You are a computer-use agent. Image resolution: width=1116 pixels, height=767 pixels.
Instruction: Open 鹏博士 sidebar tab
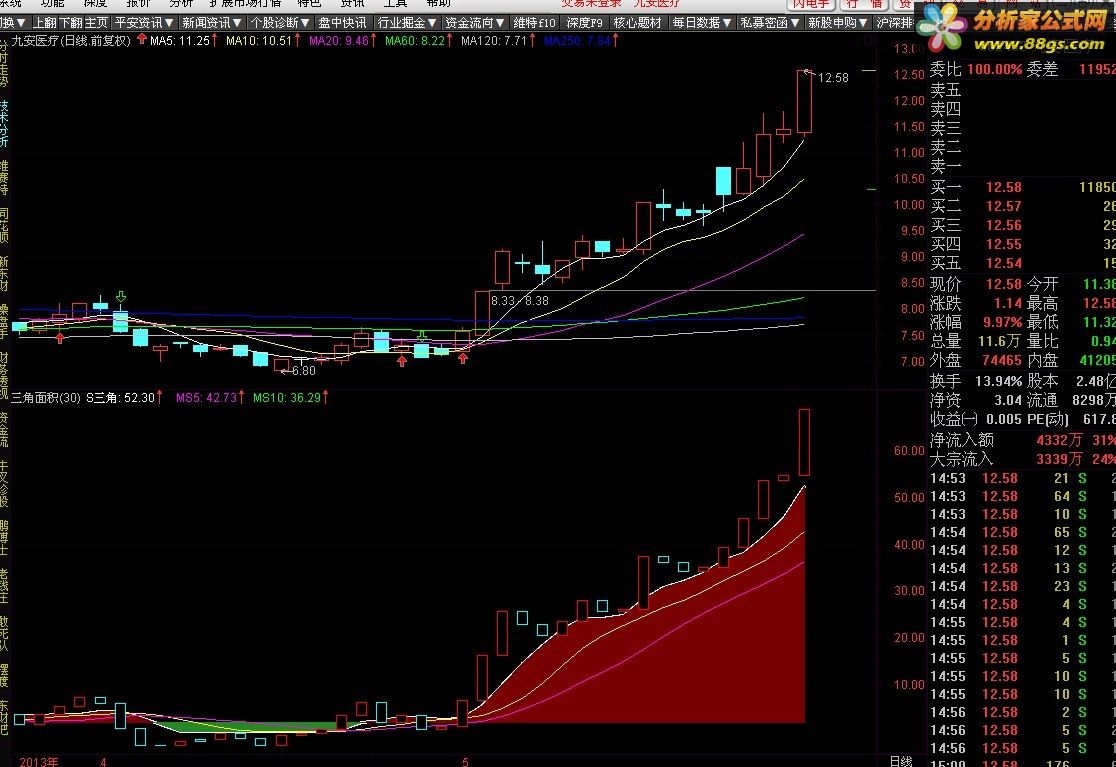click(4, 537)
